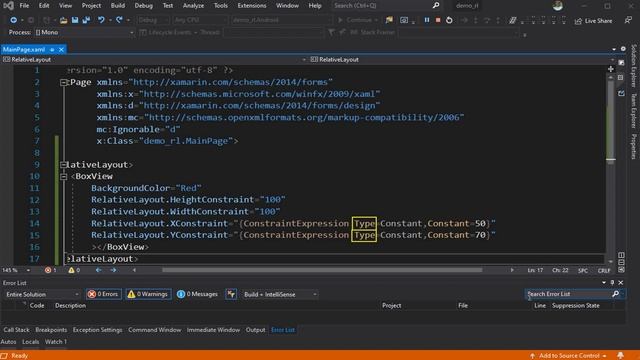The width and height of the screenshot is (640, 360).
Task: Open the Analyze menu
Action: click(x=193, y=6)
